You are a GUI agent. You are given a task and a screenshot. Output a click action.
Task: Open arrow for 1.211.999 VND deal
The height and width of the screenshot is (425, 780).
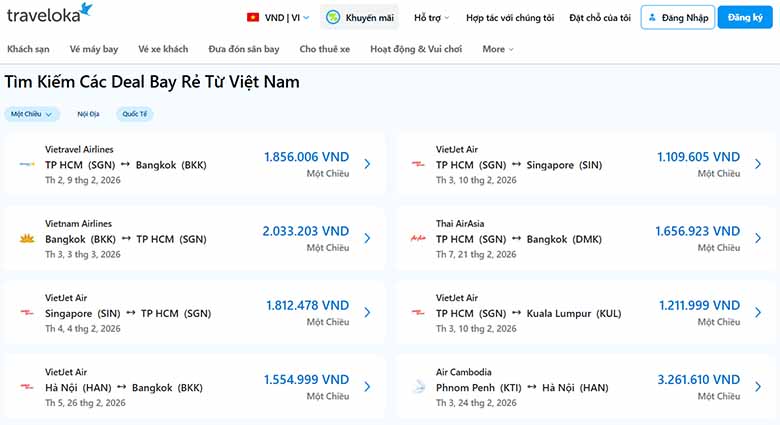click(x=758, y=313)
